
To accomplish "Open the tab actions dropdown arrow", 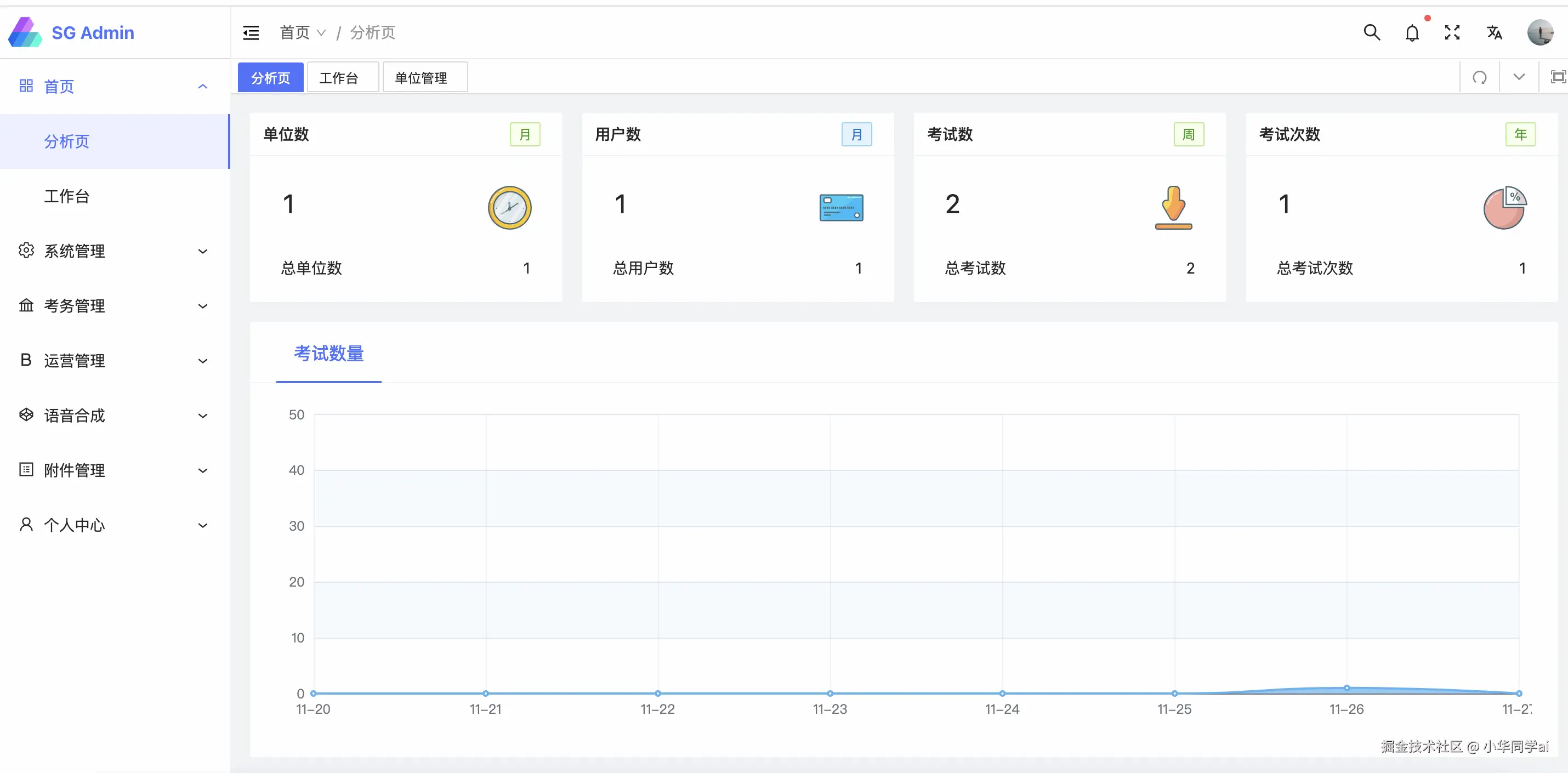I will click(1519, 77).
